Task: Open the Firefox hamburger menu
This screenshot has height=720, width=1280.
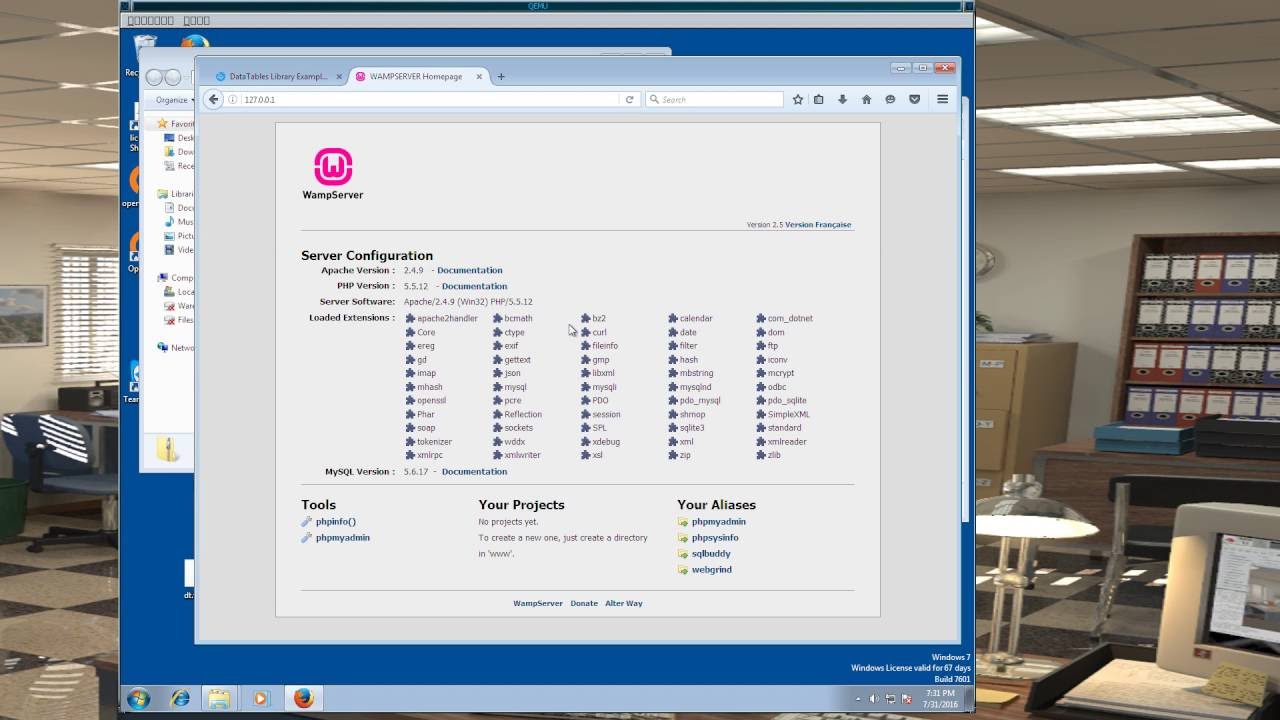Action: coord(942,99)
